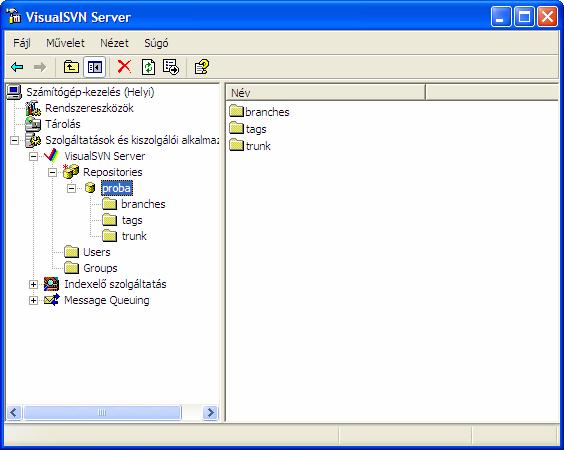Click the Repositories database icon
The image size is (564, 450).
point(71,172)
